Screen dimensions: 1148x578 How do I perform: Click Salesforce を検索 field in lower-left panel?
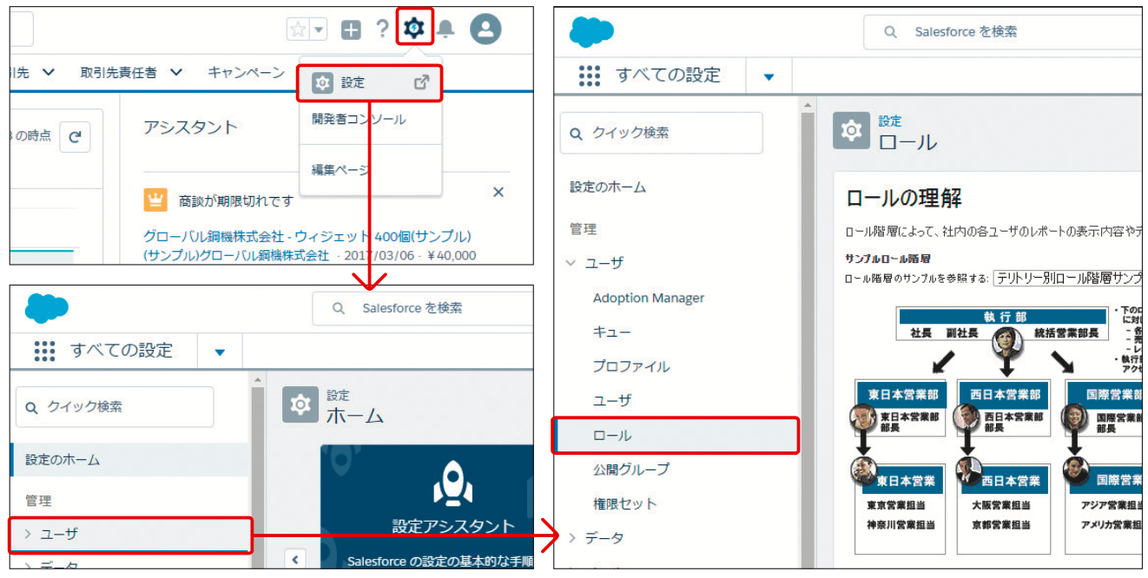[x=422, y=308]
